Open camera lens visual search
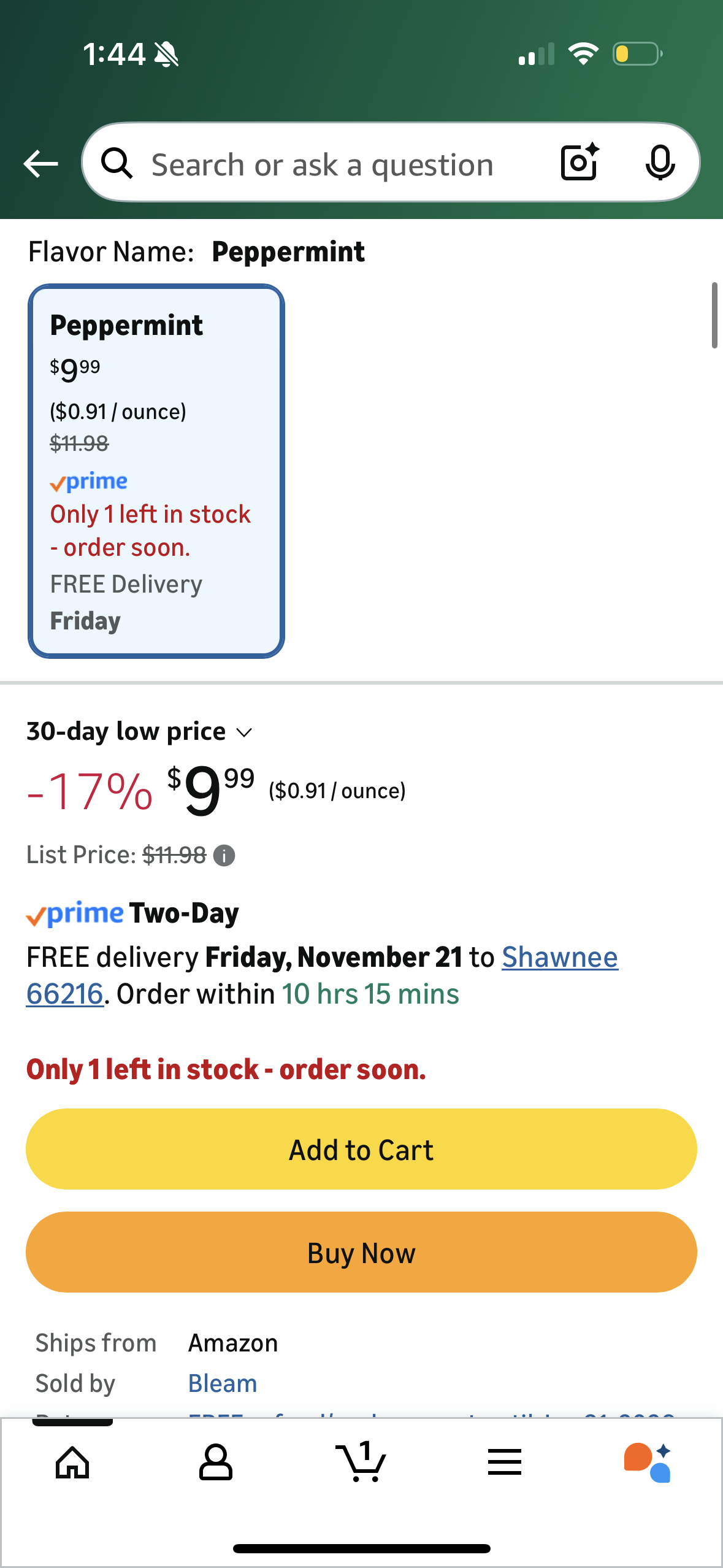This screenshot has height=1568, width=723. pyautogui.click(x=580, y=163)
